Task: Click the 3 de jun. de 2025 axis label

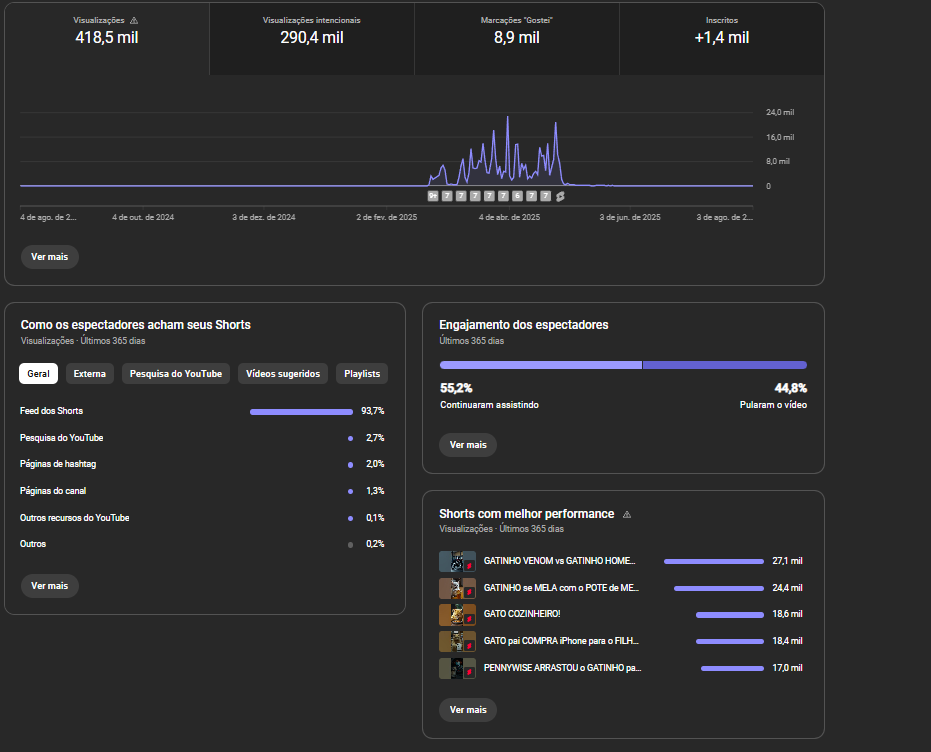Action: tap(630, 217)
